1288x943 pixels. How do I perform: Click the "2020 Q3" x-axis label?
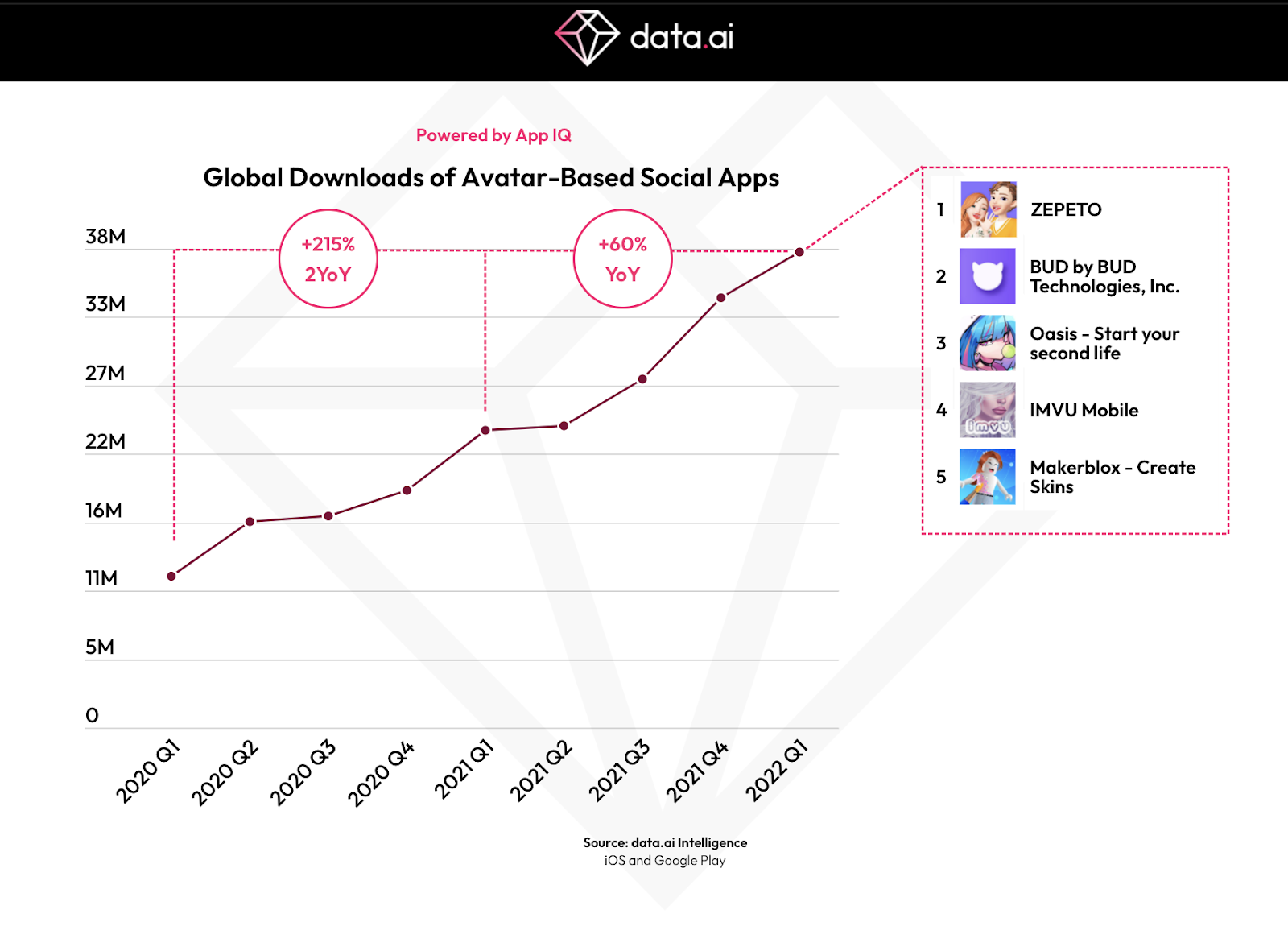pyautogui.click(x=303, y=772)
